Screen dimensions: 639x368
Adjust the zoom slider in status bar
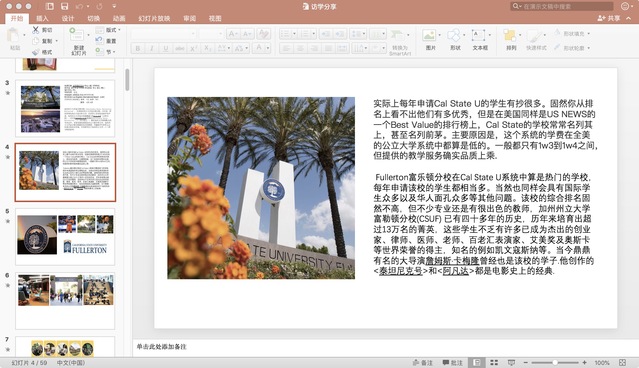pos(555,362)
